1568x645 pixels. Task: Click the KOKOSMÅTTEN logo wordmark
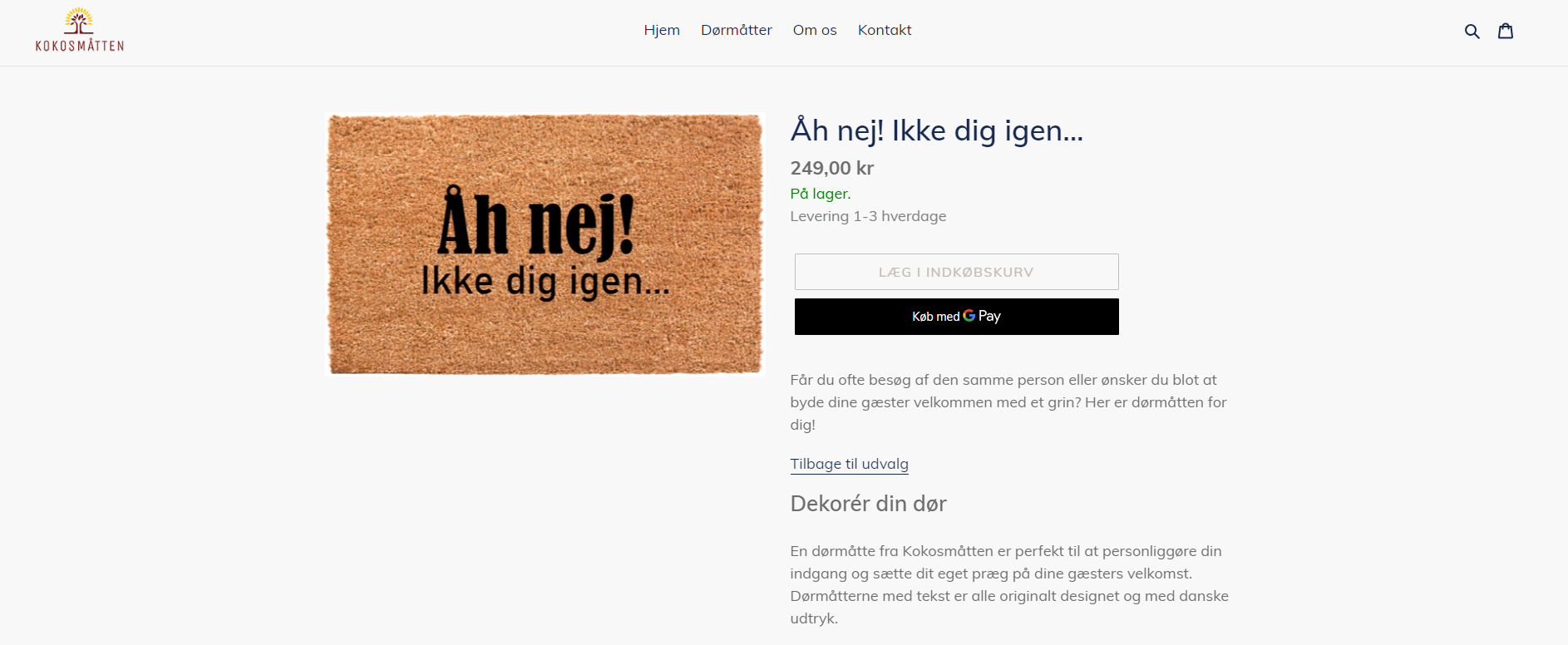point(80,47)
